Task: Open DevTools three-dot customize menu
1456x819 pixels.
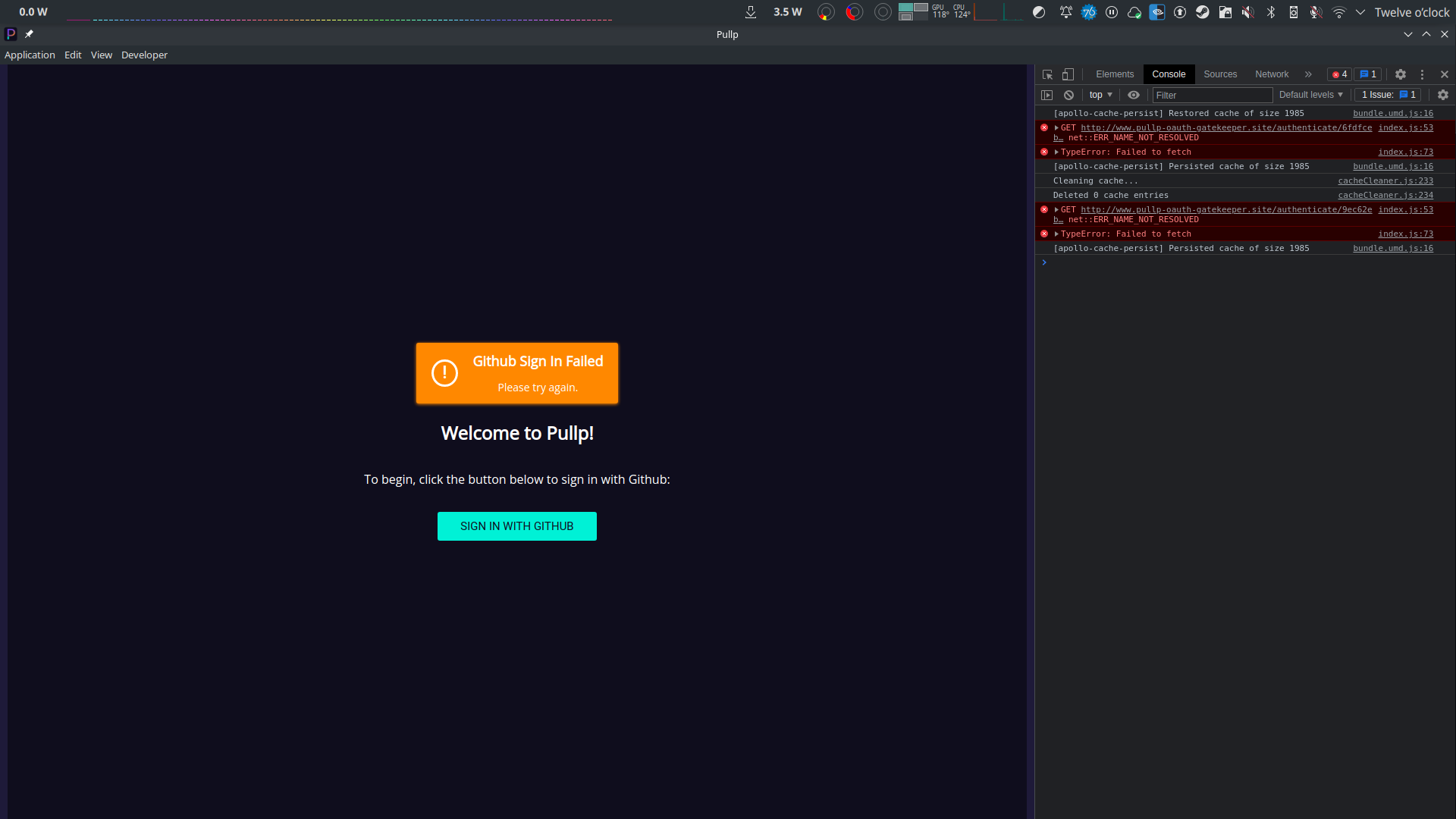Action: (1423, 74)
